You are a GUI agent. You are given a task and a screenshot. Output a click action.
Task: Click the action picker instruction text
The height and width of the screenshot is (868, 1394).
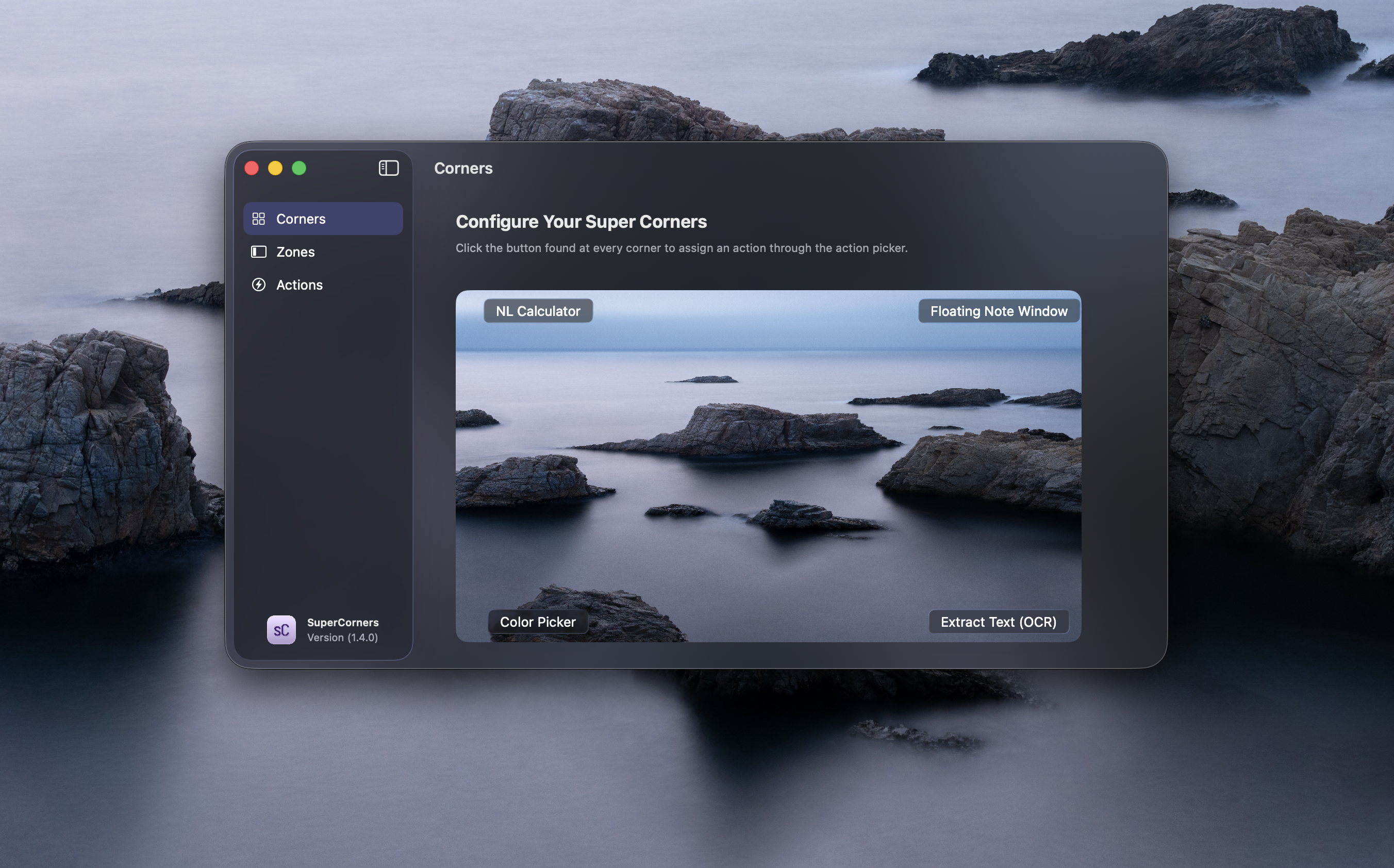click(x=681, y=248)
